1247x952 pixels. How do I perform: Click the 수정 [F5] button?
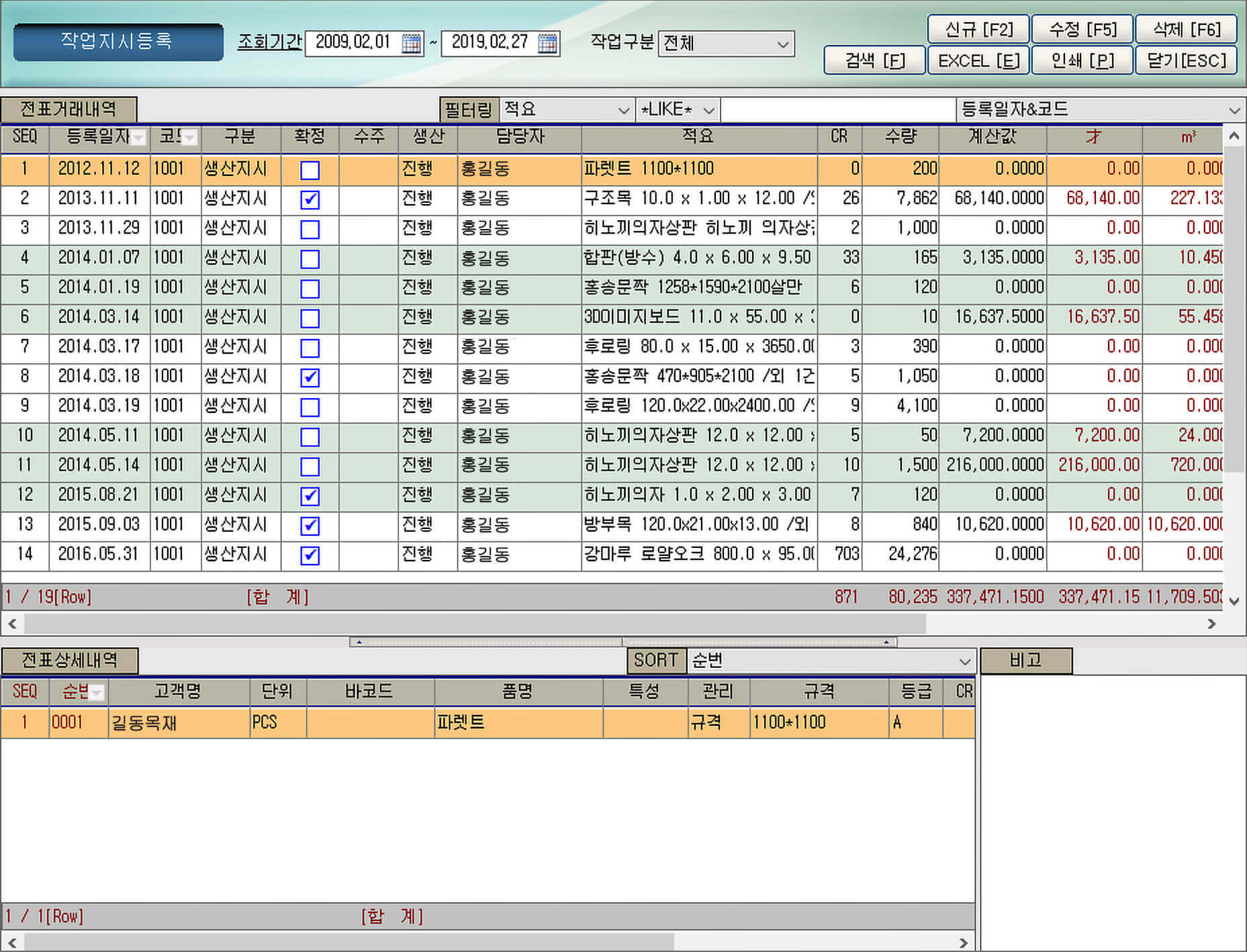pyautogui.click(x=1082, y=29)
